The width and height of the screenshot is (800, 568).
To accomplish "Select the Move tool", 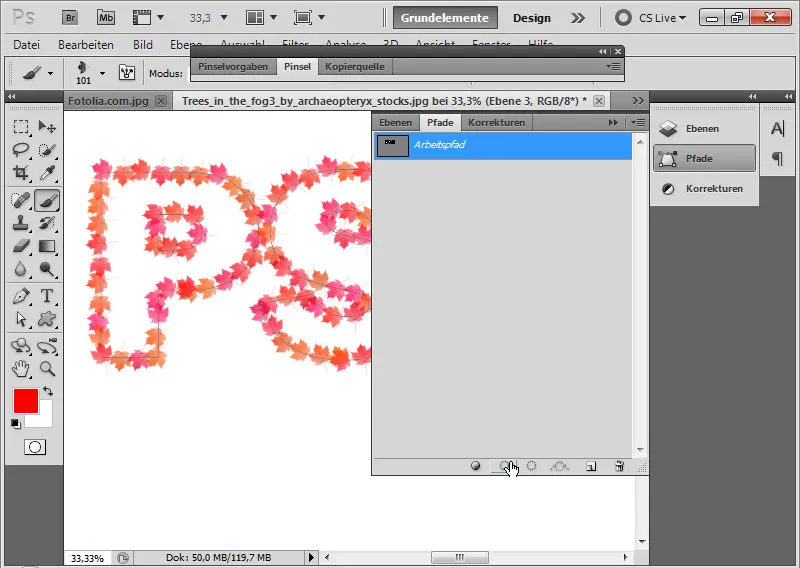I will point(47,126).
